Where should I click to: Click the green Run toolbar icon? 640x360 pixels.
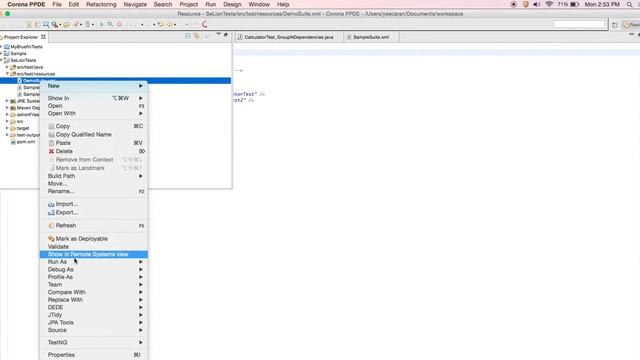point(102,24)
